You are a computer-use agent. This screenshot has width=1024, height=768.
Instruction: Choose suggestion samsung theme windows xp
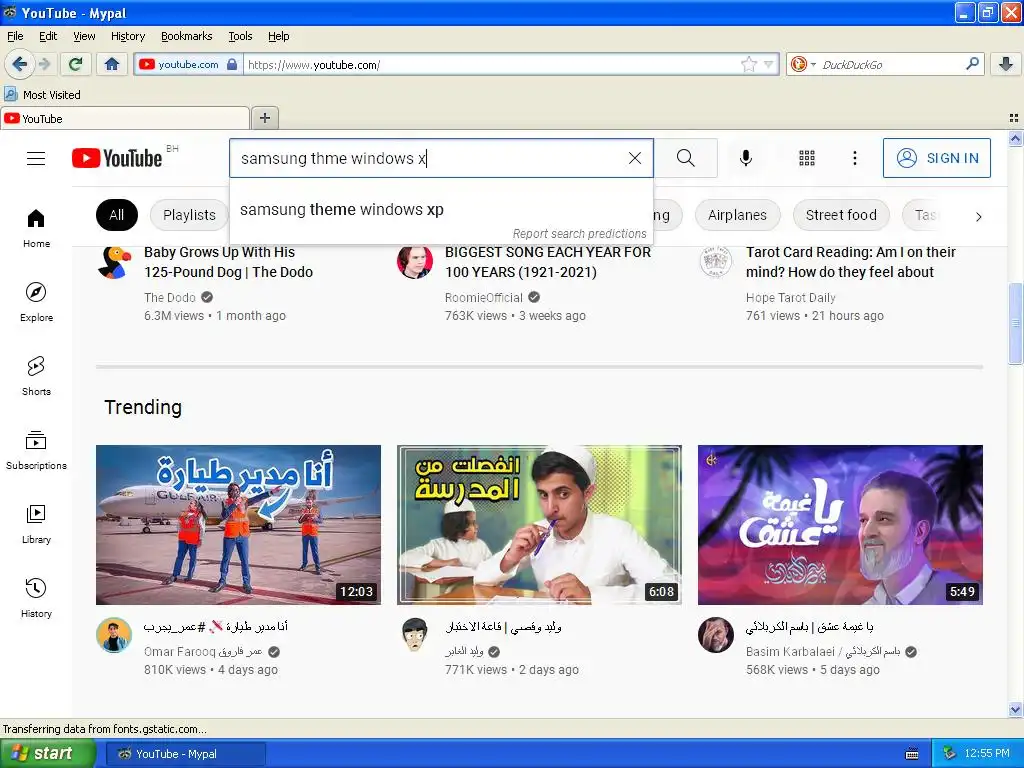tap(441, 209)
